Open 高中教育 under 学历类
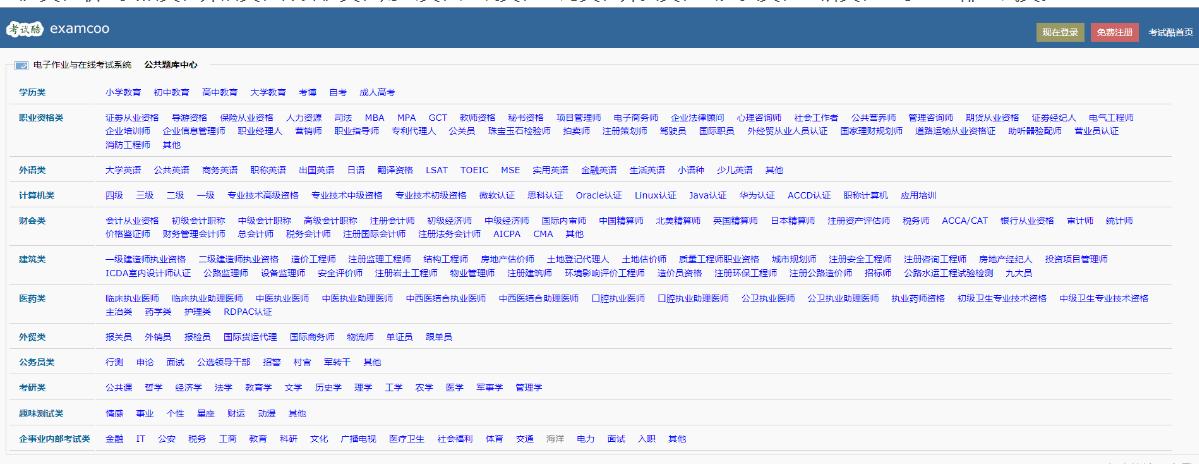 point(219,92)
